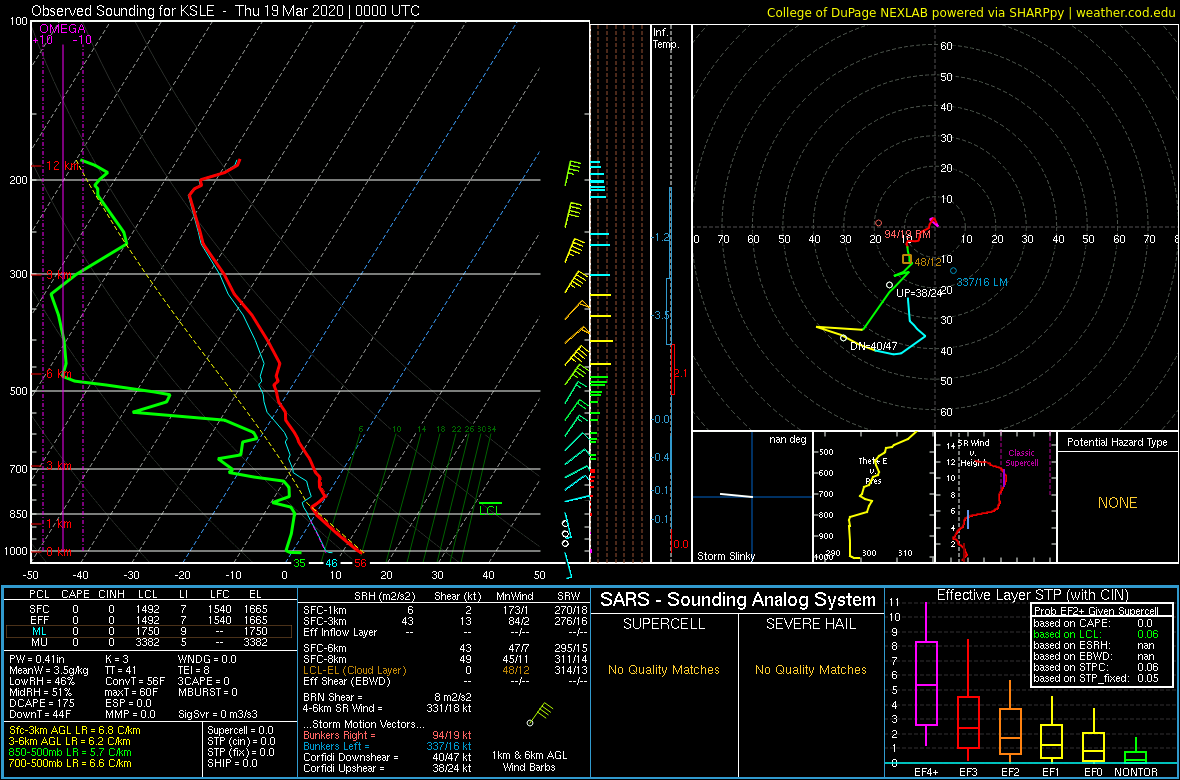Click the DCAPE = 175 value
The image size is (1180, 780).
pos(39,702)
